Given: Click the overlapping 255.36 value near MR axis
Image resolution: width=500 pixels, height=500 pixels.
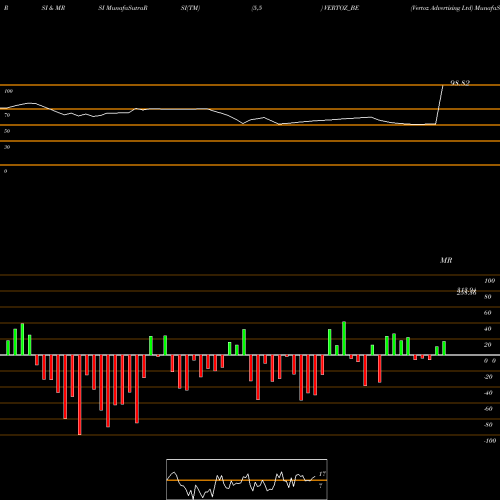Looking at the screenshot, I should [x=466, y=292].
